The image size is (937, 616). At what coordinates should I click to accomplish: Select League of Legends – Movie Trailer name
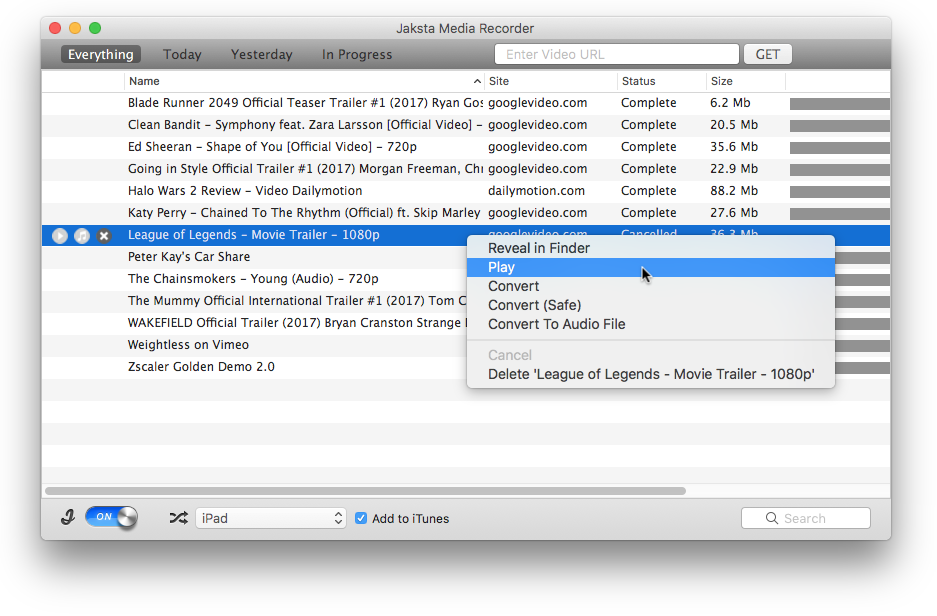click(x=253, y=235)
